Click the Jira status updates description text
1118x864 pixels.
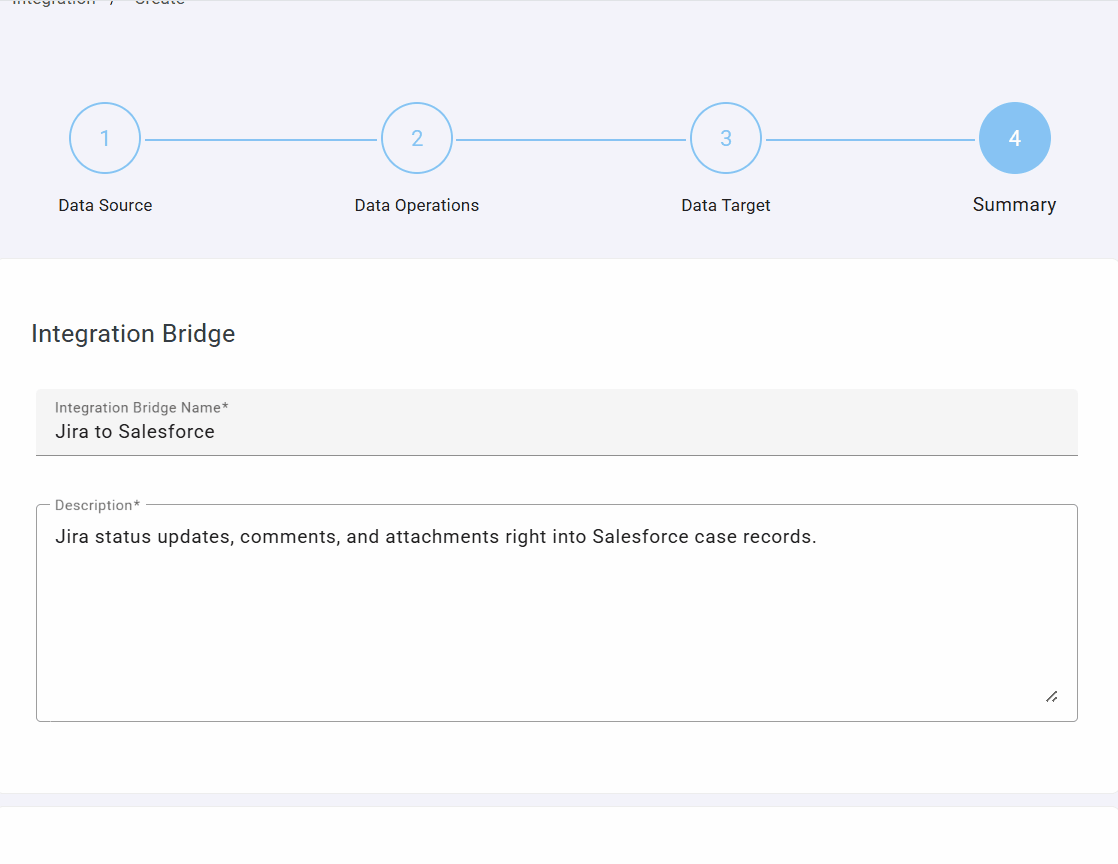coord(436,537)
